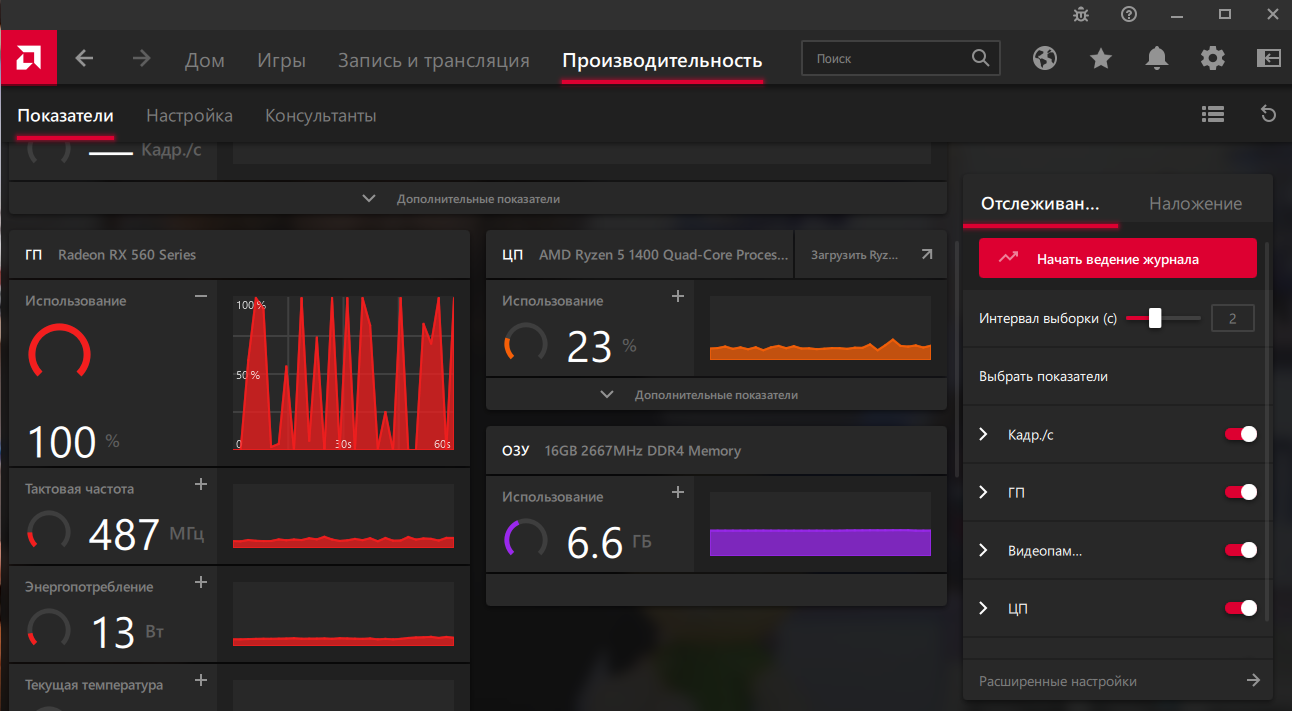1292x711 pixels.
Task: Expand top Дополнительные показатели section
Action: 478,199
